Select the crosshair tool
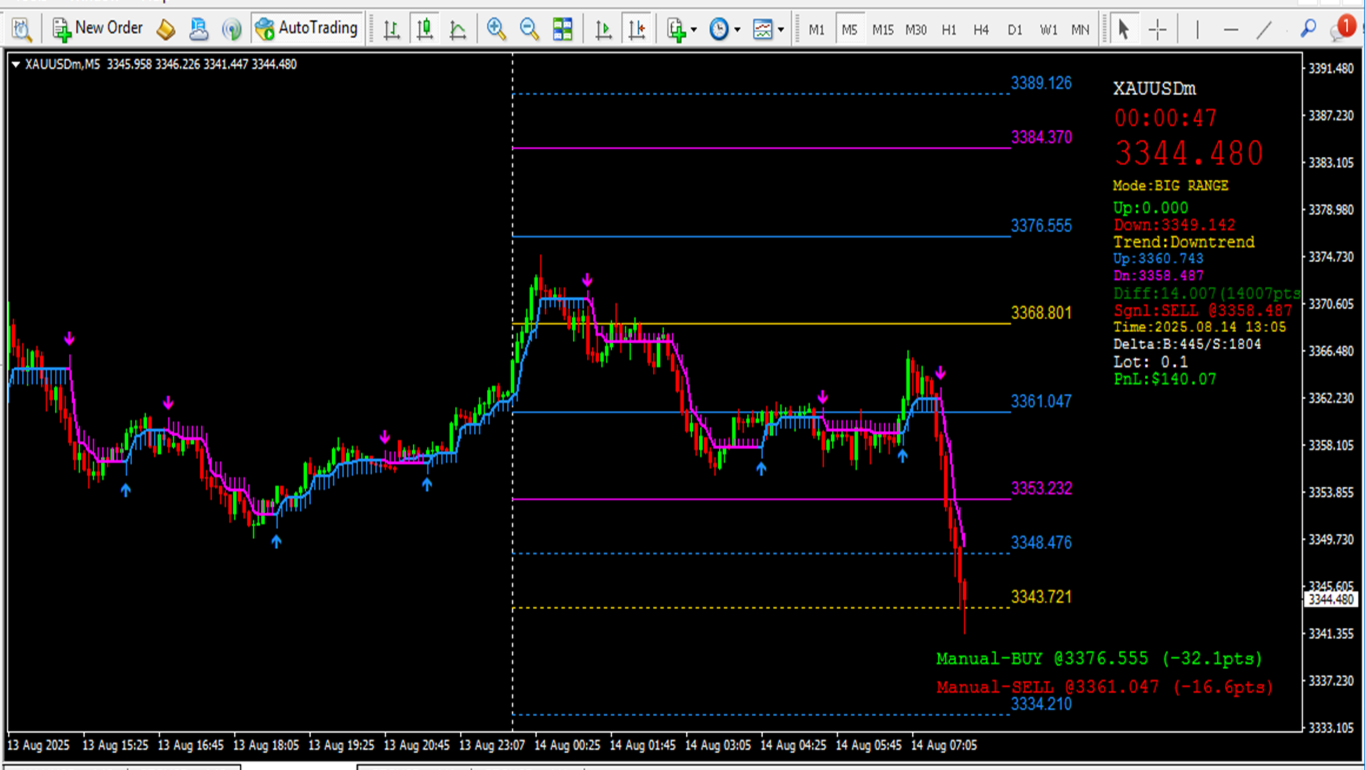Viewport: 1365px width, 770px height. [1158, 29]
